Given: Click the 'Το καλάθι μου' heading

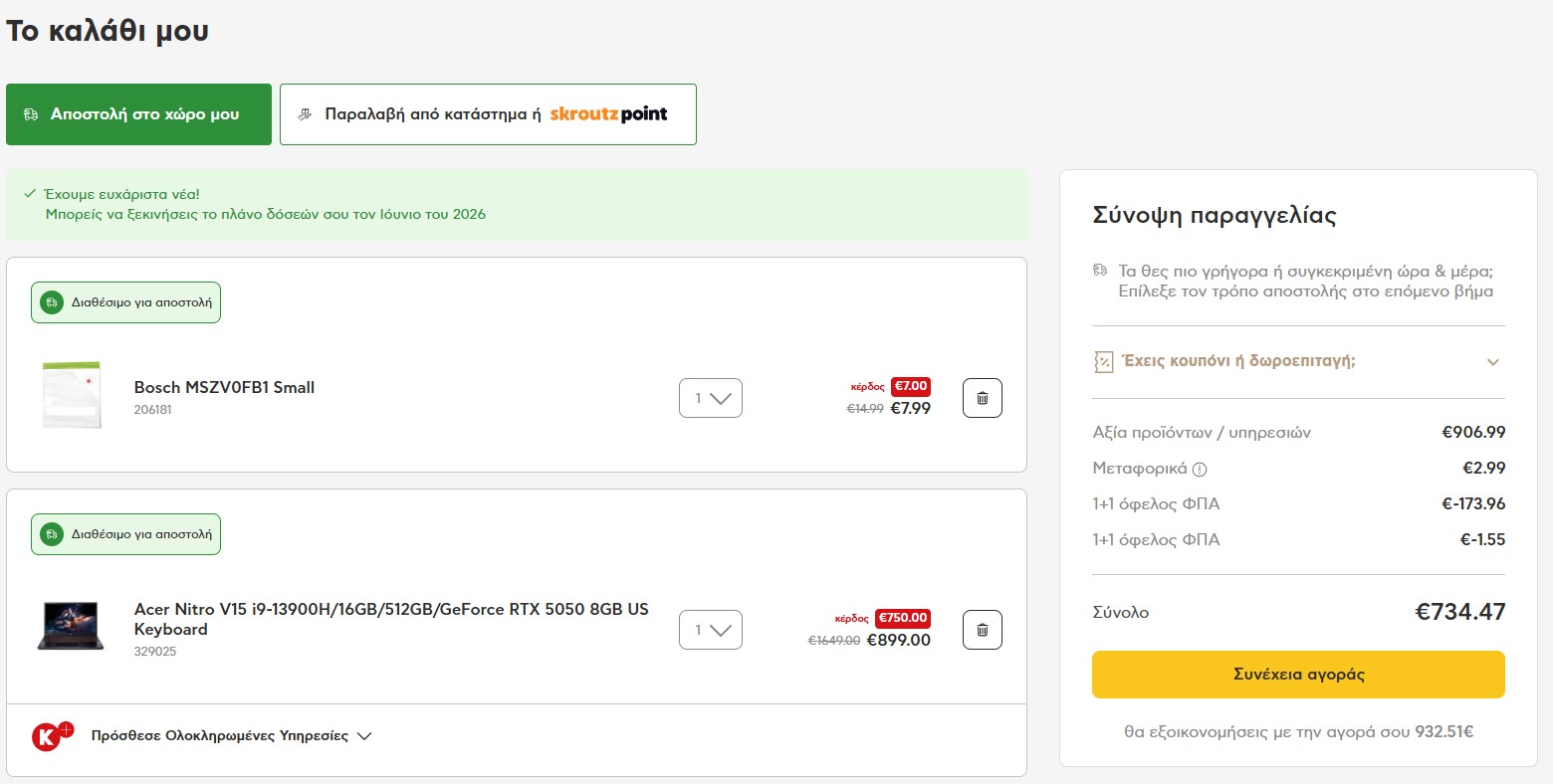Looking at the screenshot, I should click(108, 31).
